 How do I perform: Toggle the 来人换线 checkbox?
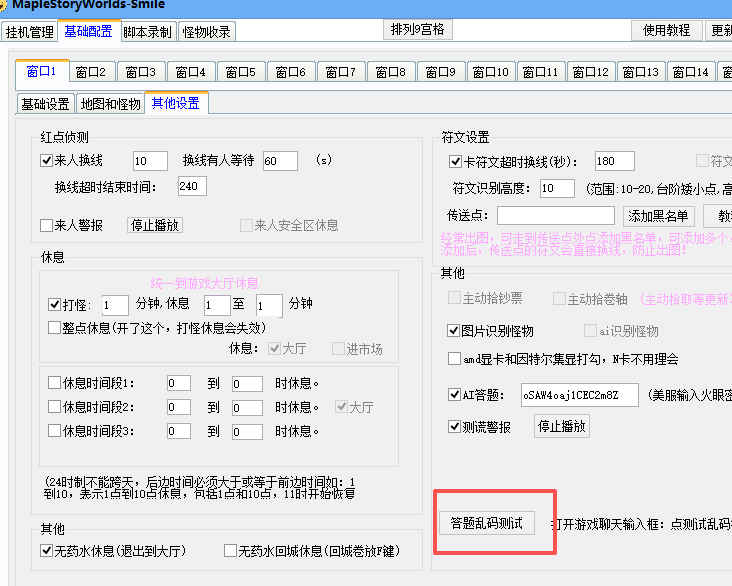pos(46,161)
